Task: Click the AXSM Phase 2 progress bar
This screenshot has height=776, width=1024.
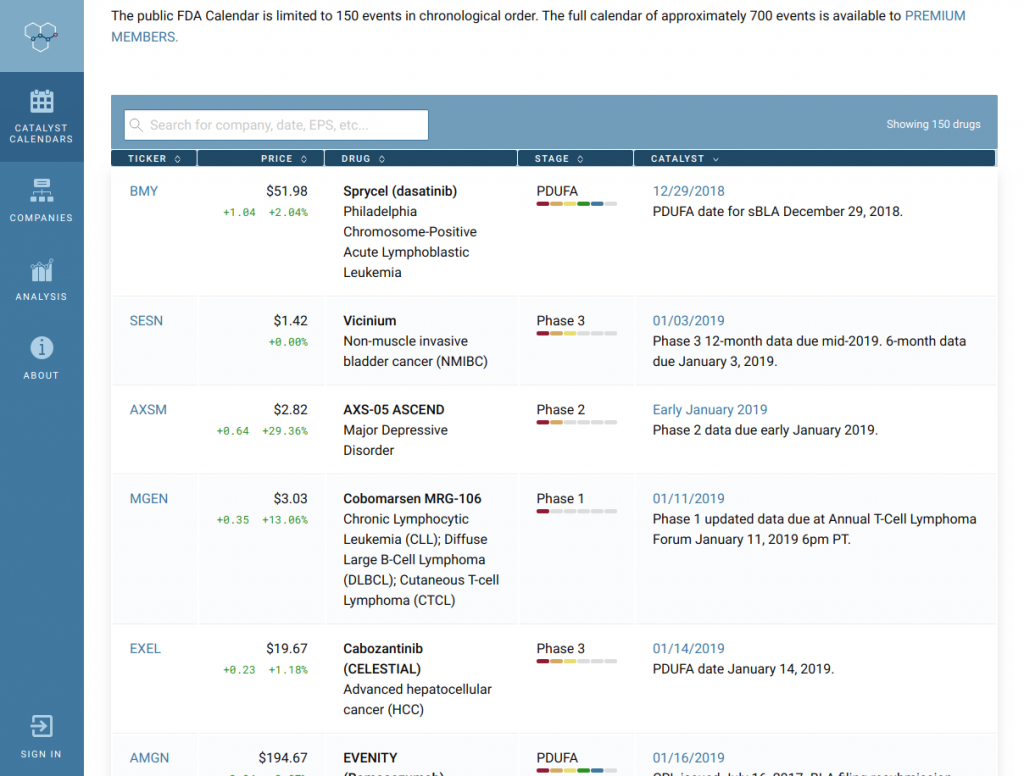Action: click(577, 422)
